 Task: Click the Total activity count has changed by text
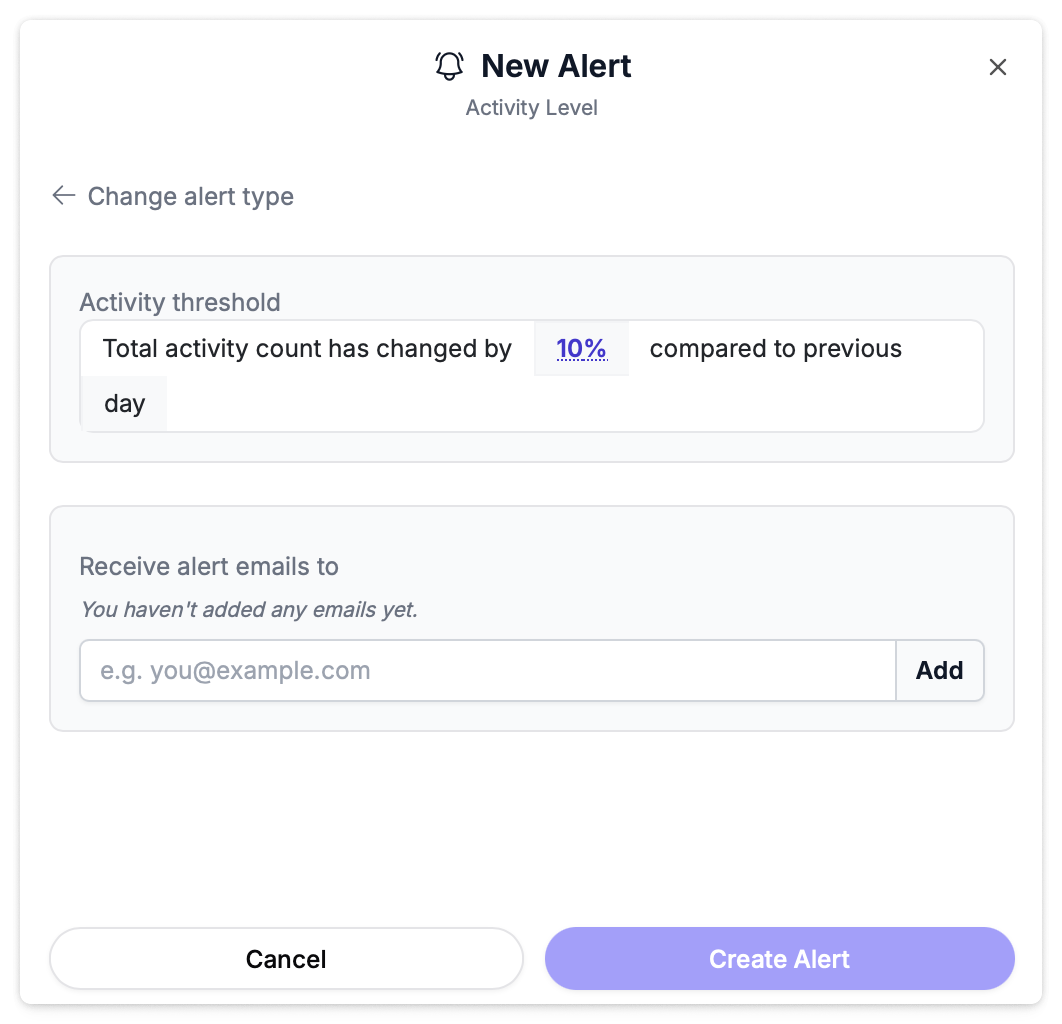(307, 349)
